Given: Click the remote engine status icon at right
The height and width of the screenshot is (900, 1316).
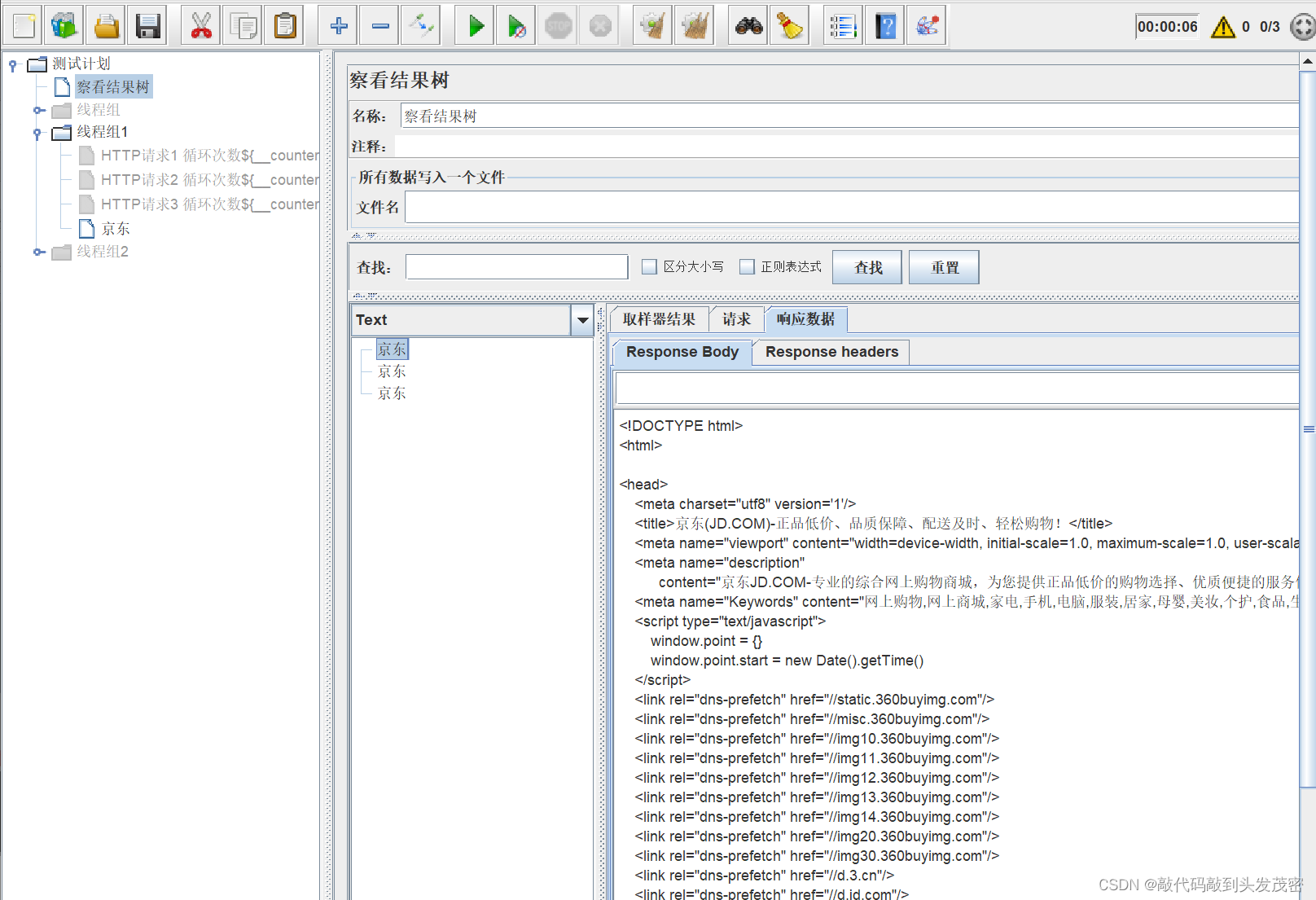Looking at the screenshot, I should 1304,27.
